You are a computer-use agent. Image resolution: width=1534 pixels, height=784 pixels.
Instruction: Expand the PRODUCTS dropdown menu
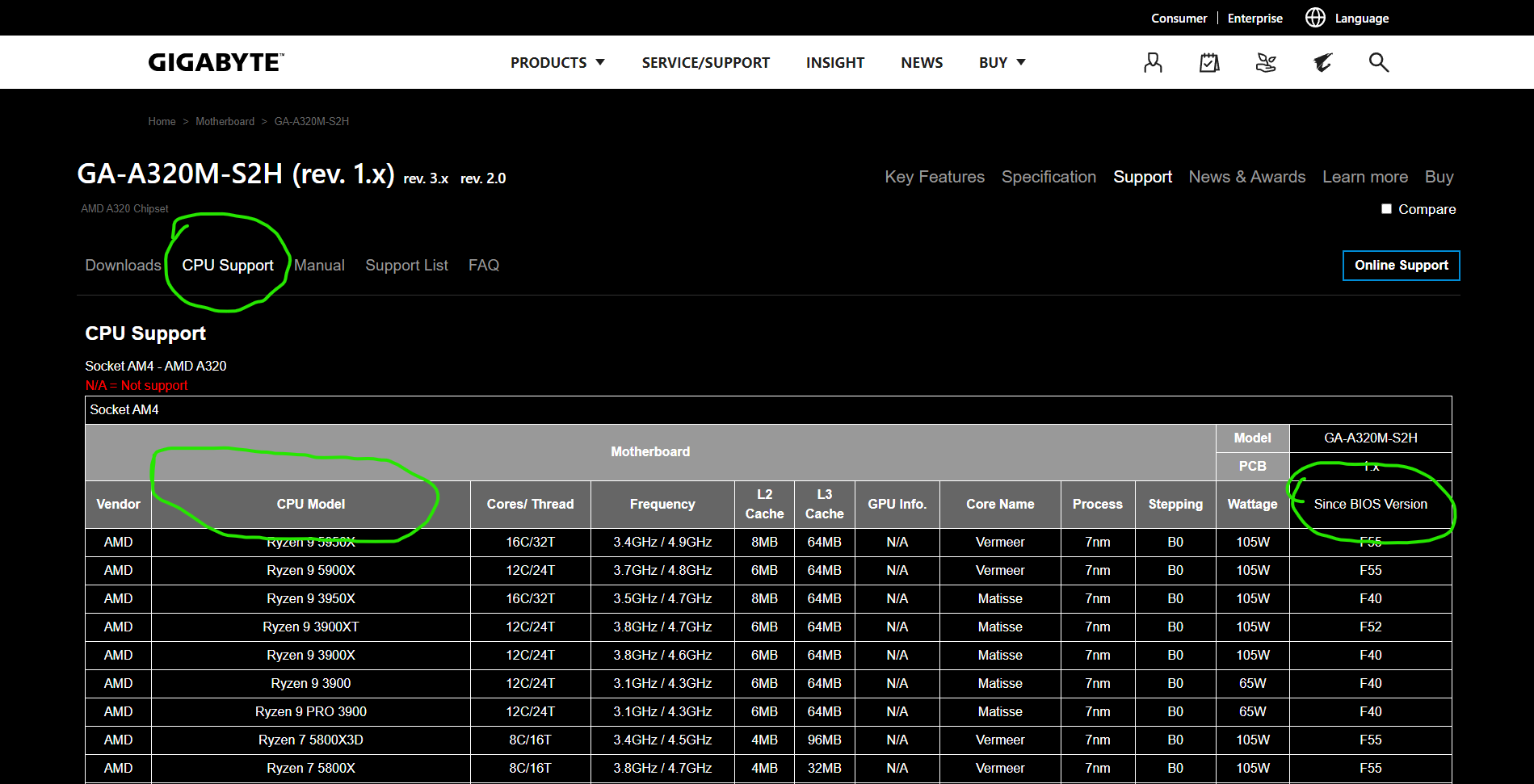pos(557,62)
